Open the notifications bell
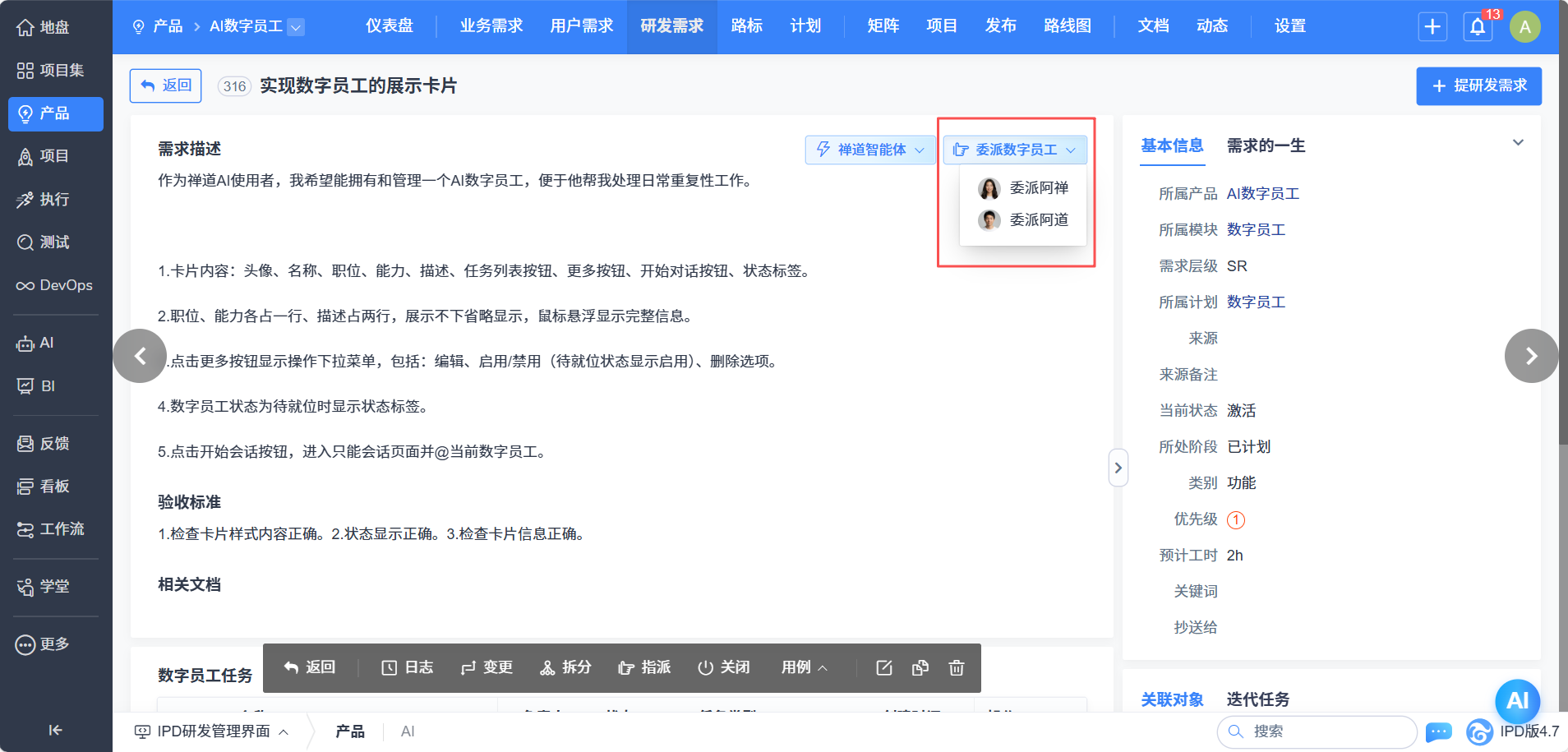 pyautogui.click(x=1478, y=26)
